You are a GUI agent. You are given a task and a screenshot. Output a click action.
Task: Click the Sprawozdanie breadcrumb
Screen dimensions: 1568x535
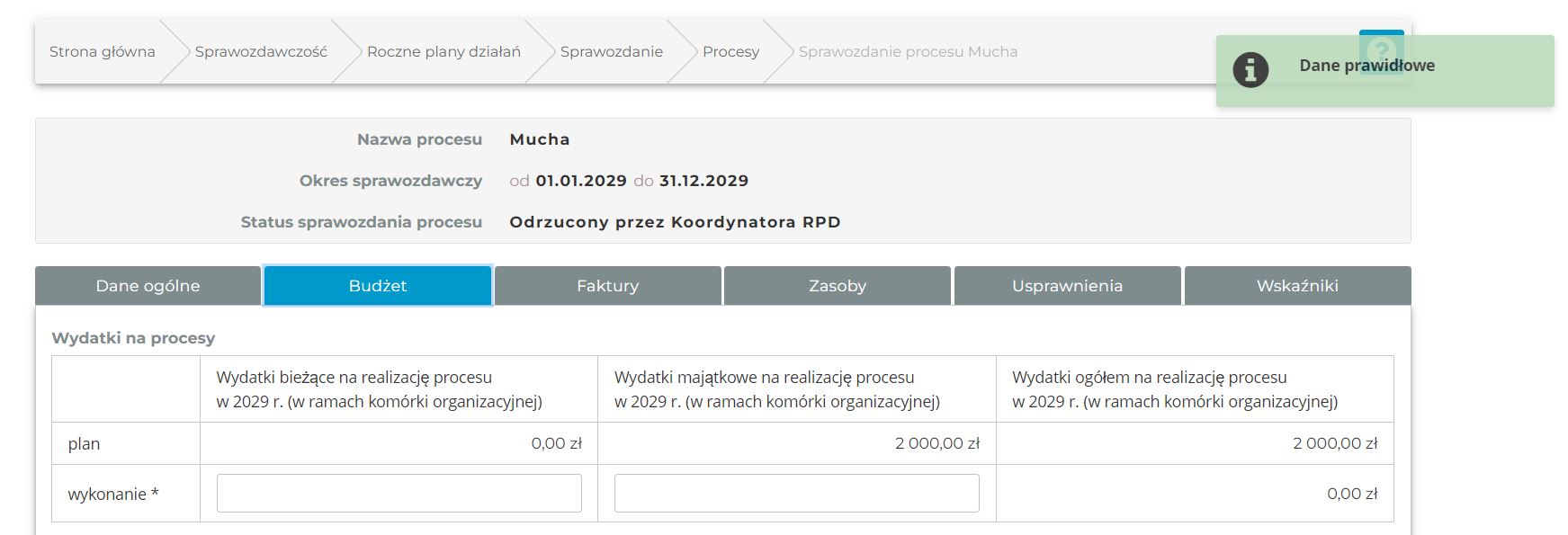pyautogui.click(x=611, y=52)
